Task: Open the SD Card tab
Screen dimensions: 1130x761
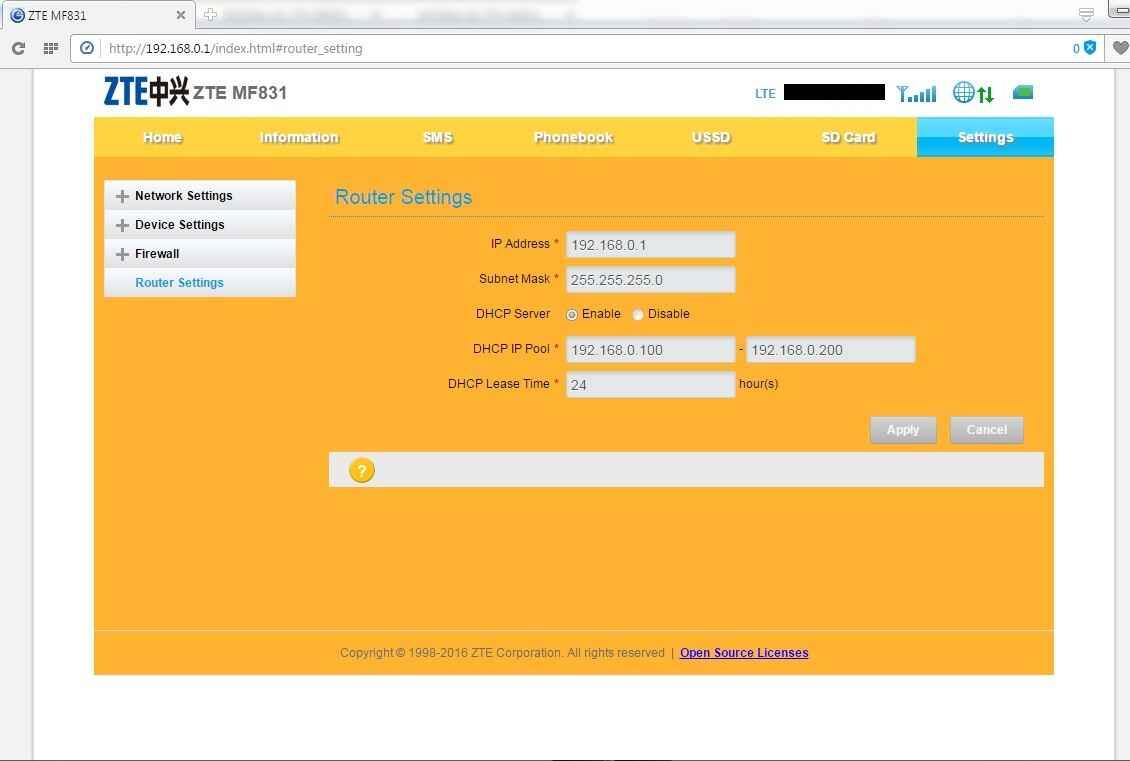Action: pyautogui.click(x=848, y=137)
